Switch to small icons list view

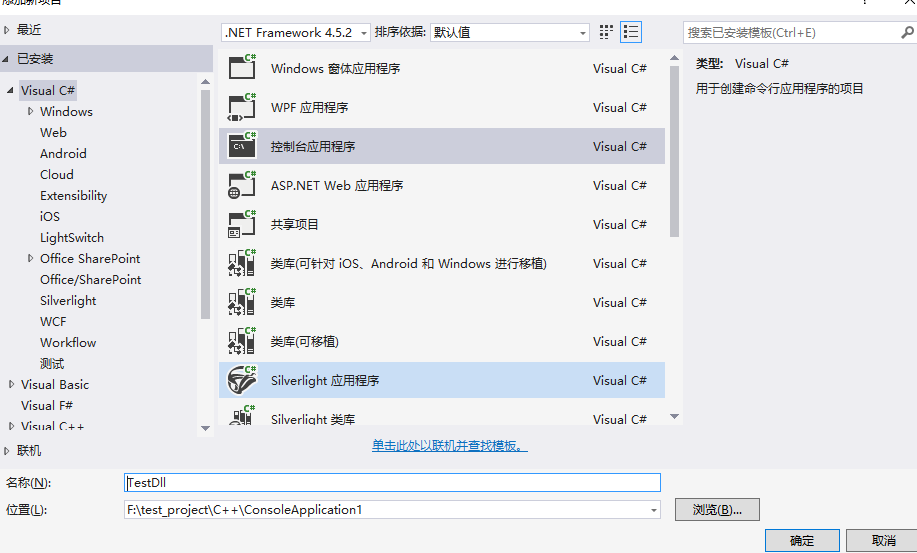pyautogui.click(x=631, y=32)
